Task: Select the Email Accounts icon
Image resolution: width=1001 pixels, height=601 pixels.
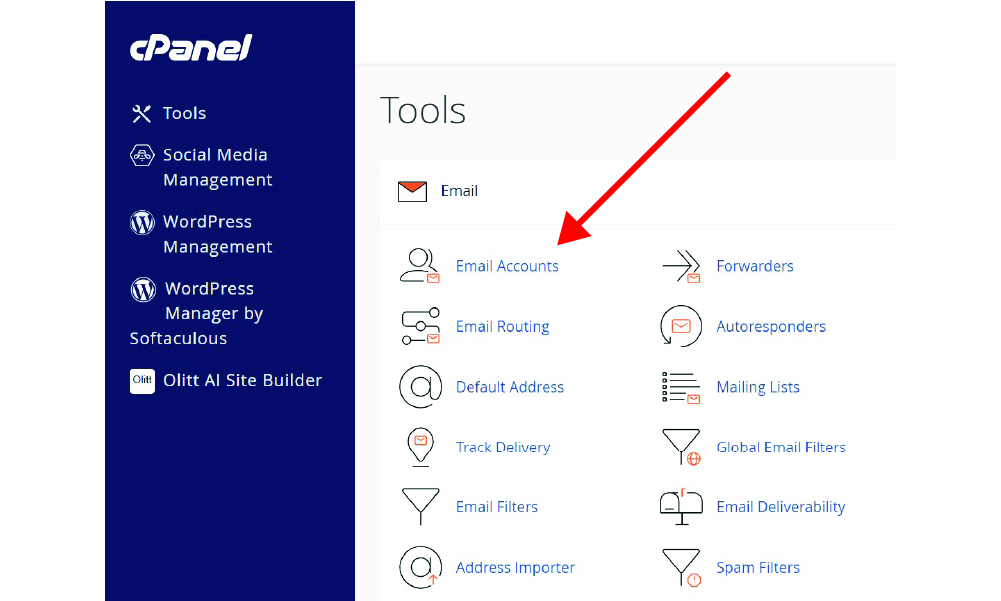Action: tap(420, 266)
